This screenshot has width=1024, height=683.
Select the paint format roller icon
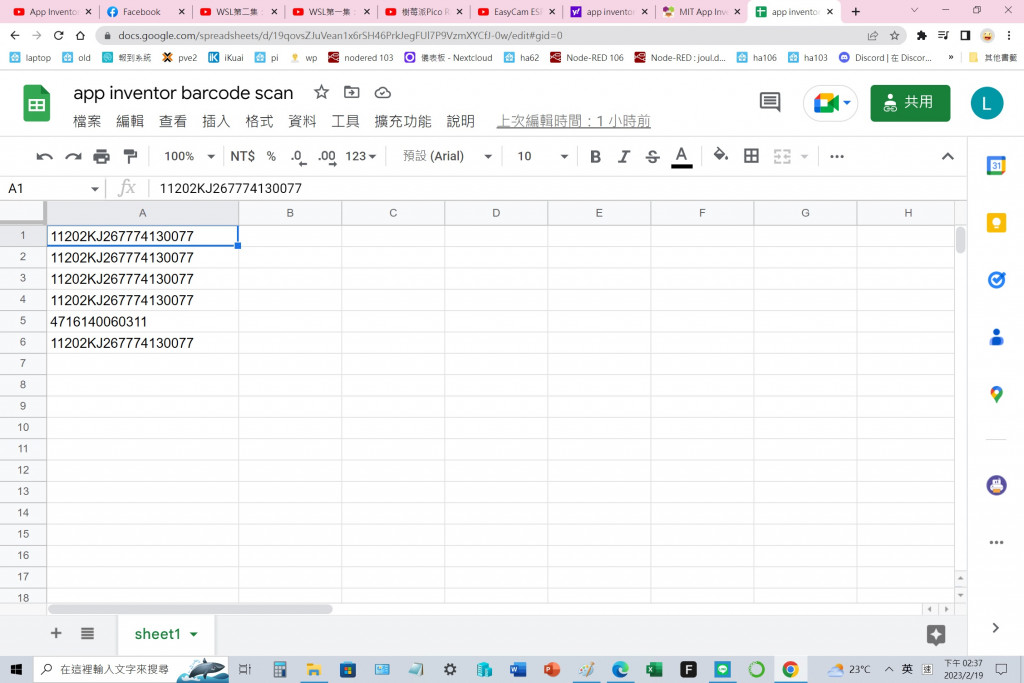[131, 157]
